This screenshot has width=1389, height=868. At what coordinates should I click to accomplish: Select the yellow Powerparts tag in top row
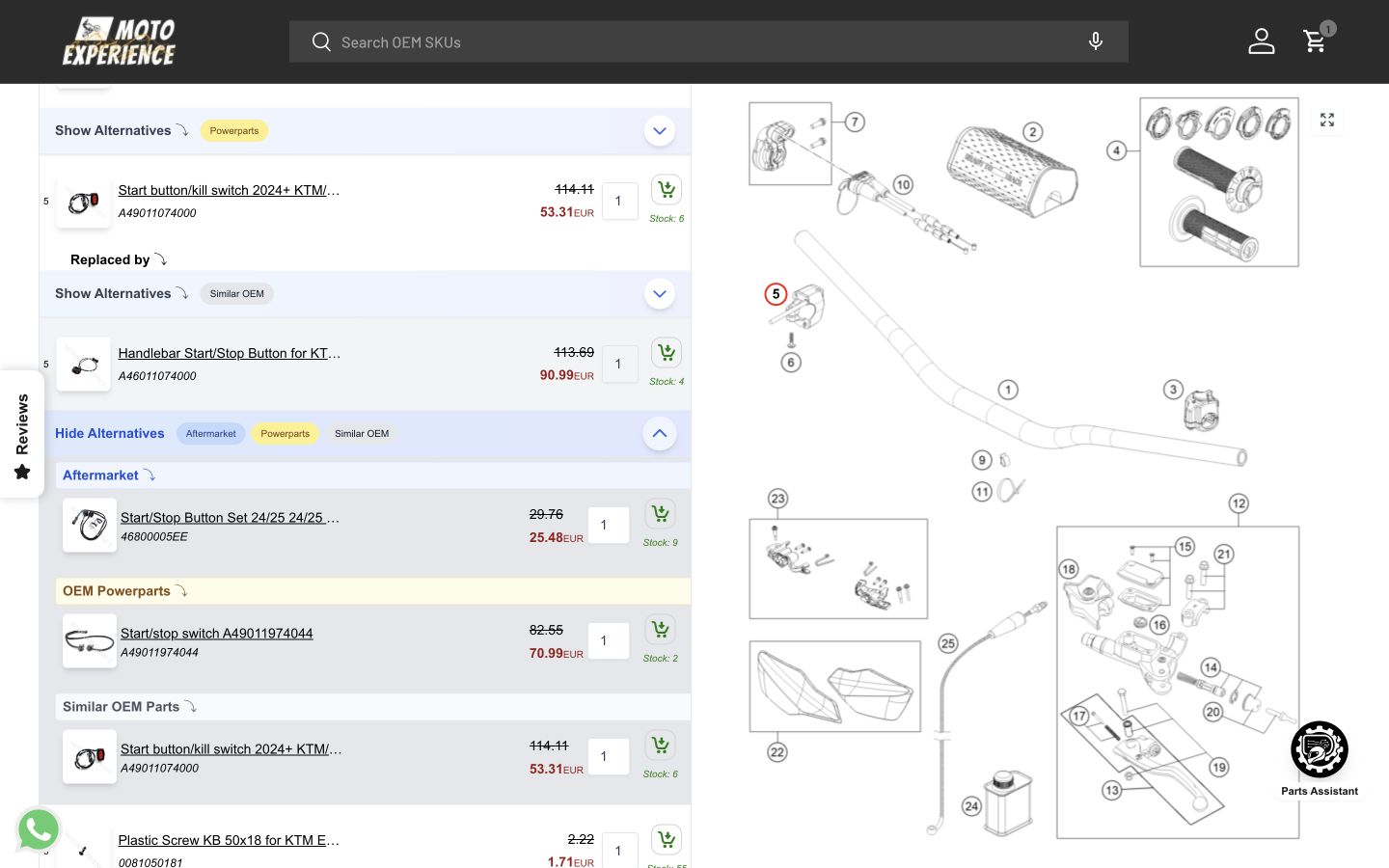tap(234, 131)
